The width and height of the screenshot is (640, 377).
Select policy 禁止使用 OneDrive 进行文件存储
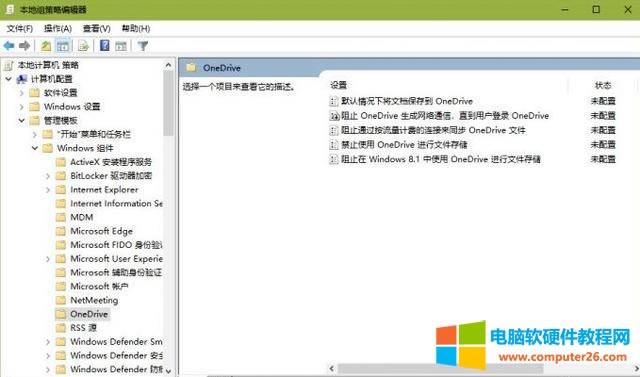404,144
